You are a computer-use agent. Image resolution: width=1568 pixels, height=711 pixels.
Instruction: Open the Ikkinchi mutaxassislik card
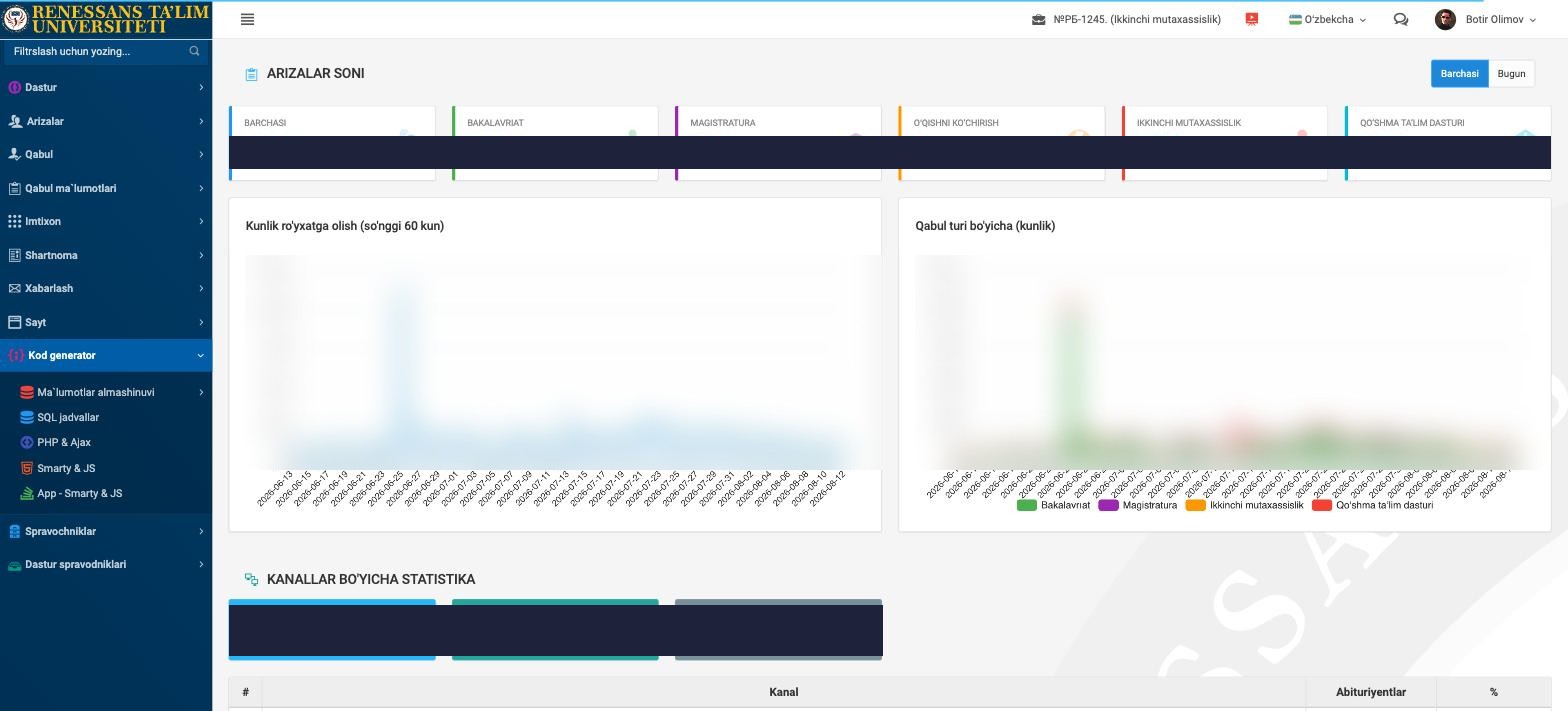(x=1224, y=143)
